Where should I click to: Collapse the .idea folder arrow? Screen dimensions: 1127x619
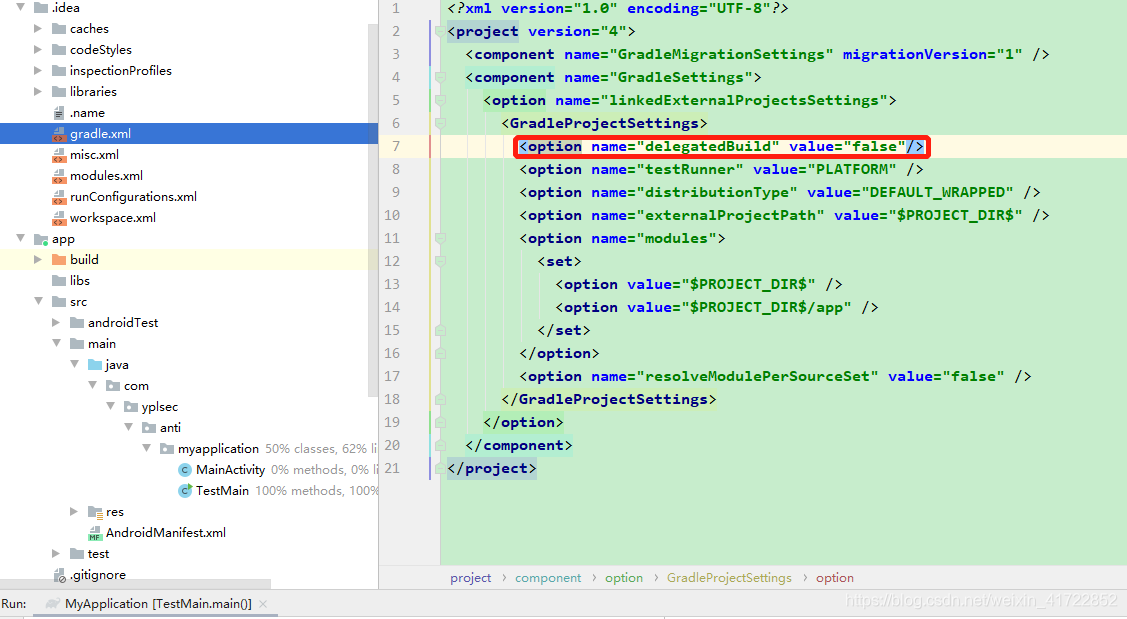(x=20, y=7)
